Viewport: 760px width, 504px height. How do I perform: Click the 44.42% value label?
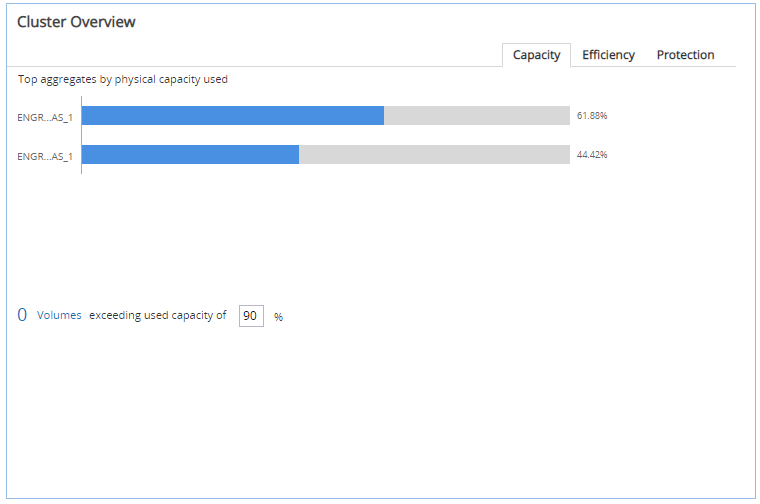[x=592, y=155]
